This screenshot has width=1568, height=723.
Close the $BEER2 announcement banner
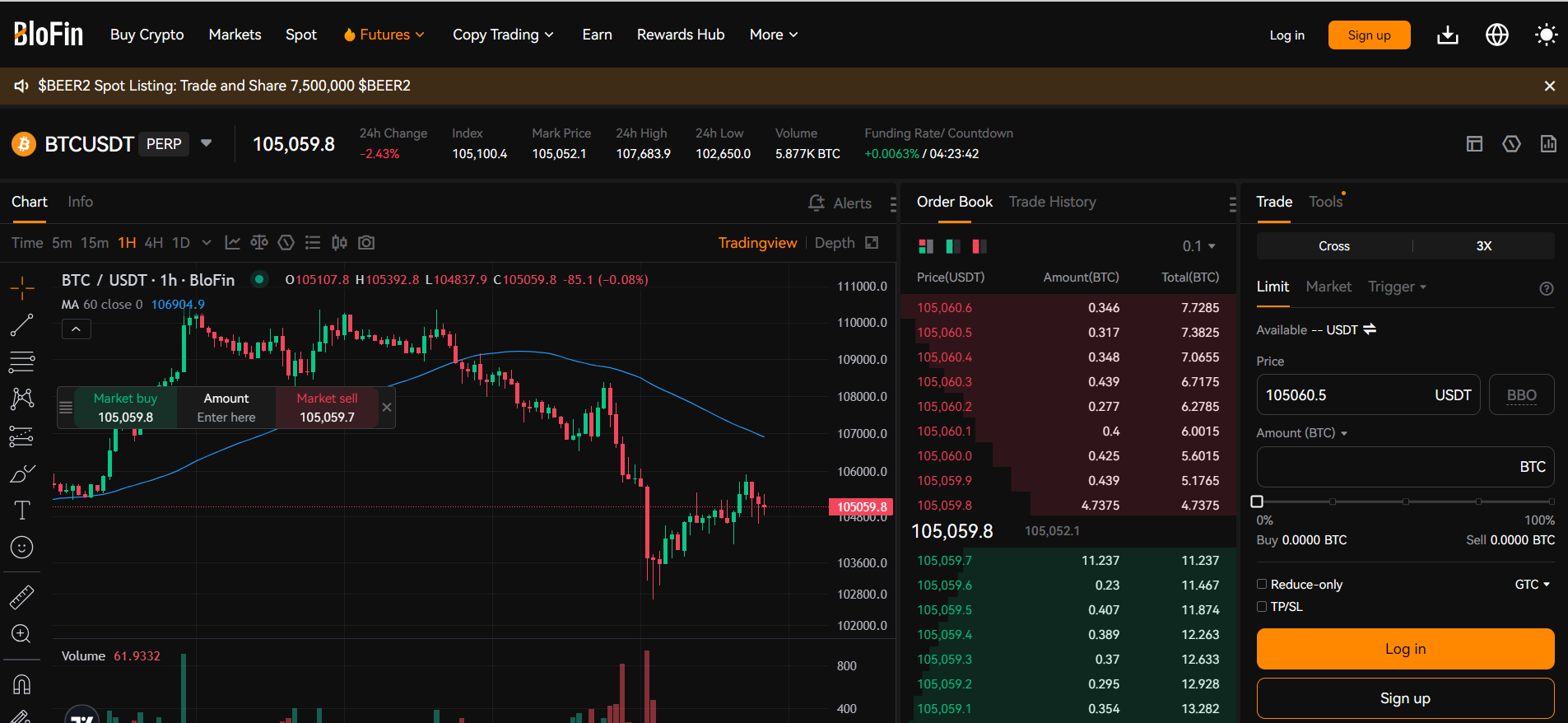coord(1550,86)
